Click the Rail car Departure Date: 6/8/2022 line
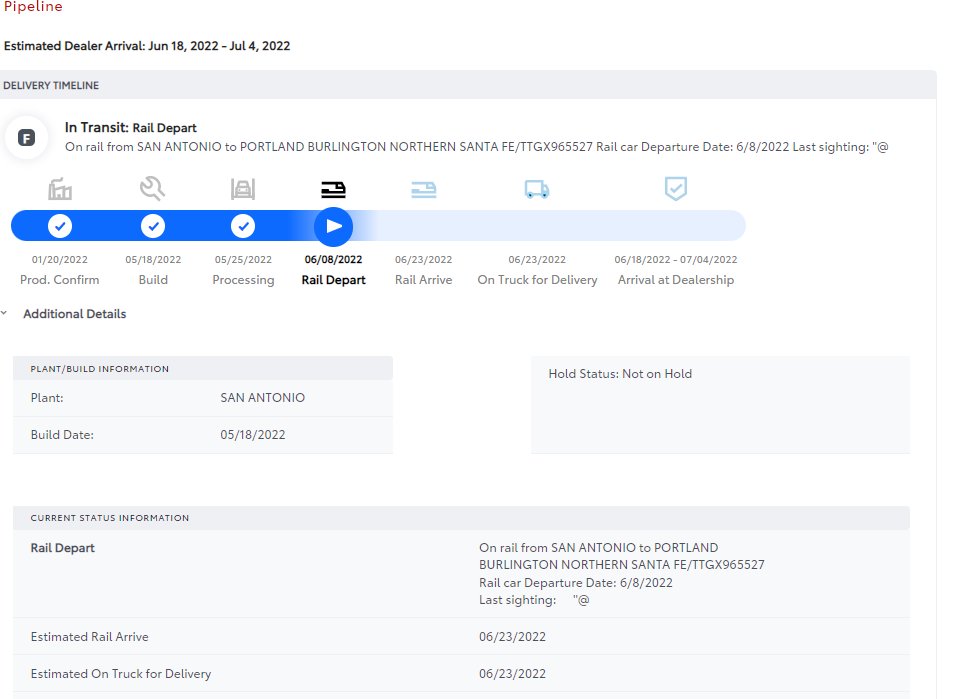 click(575, 582)
